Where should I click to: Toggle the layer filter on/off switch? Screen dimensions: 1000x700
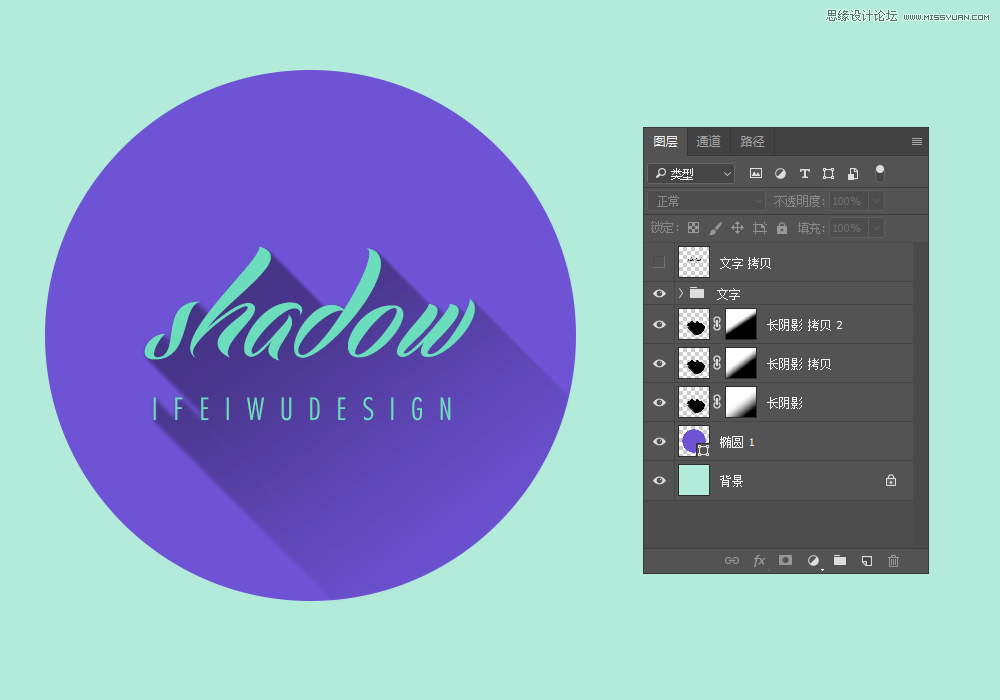coord(880,173)
